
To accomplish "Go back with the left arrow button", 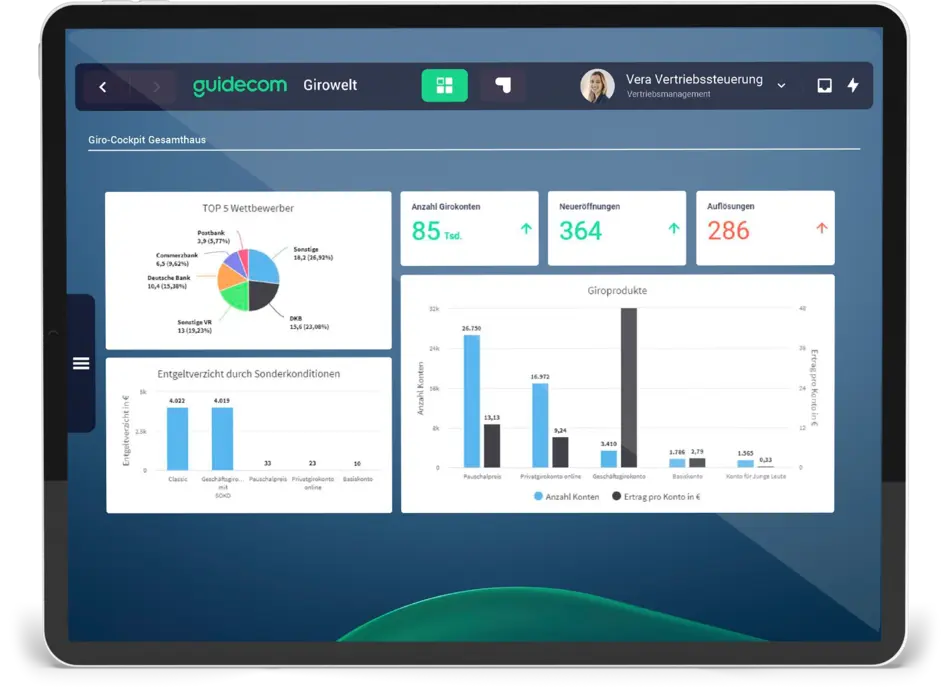I will (103, 87).
